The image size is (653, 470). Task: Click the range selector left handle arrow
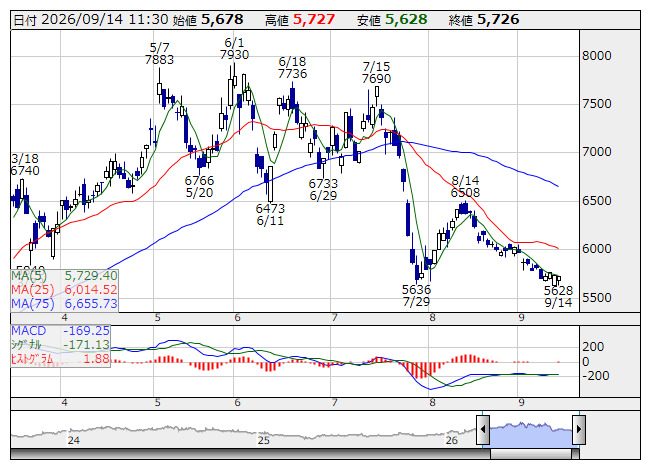coord(483,429)
